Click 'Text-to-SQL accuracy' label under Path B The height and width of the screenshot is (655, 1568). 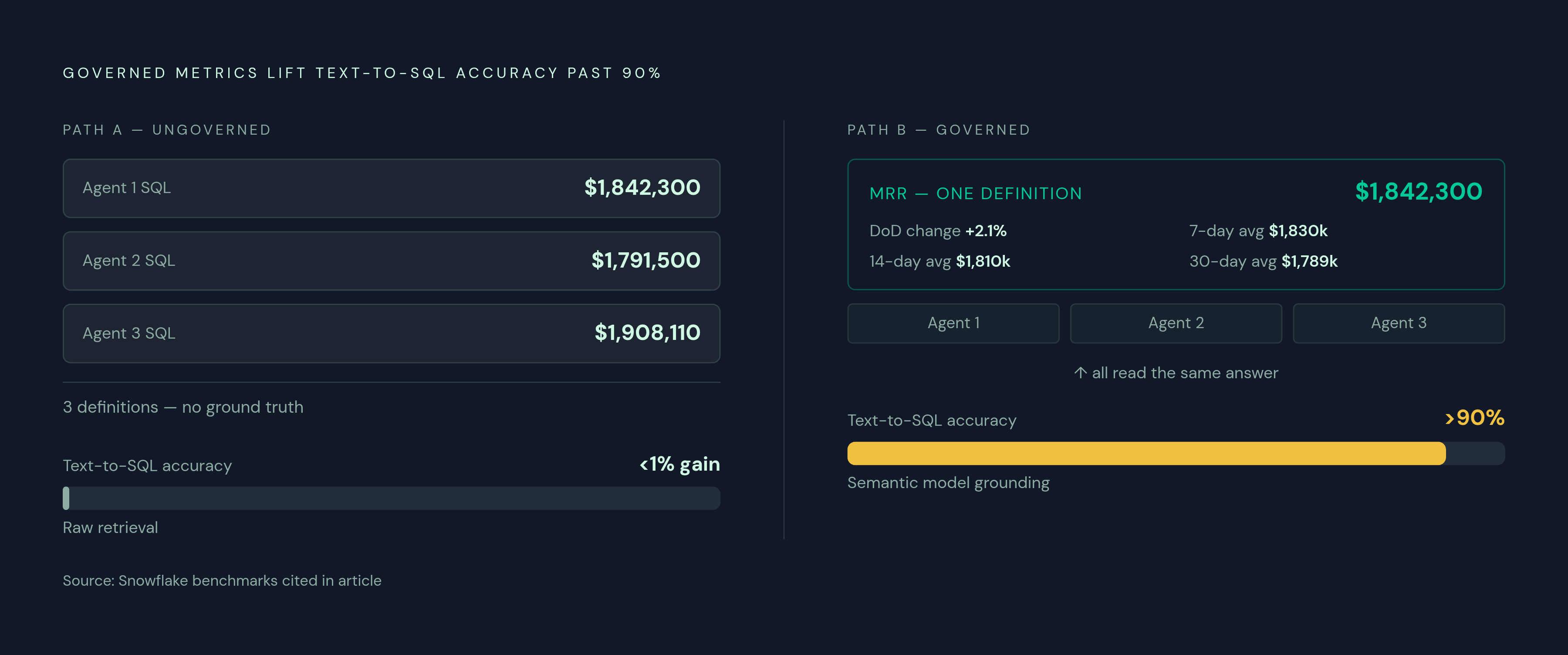932,421
